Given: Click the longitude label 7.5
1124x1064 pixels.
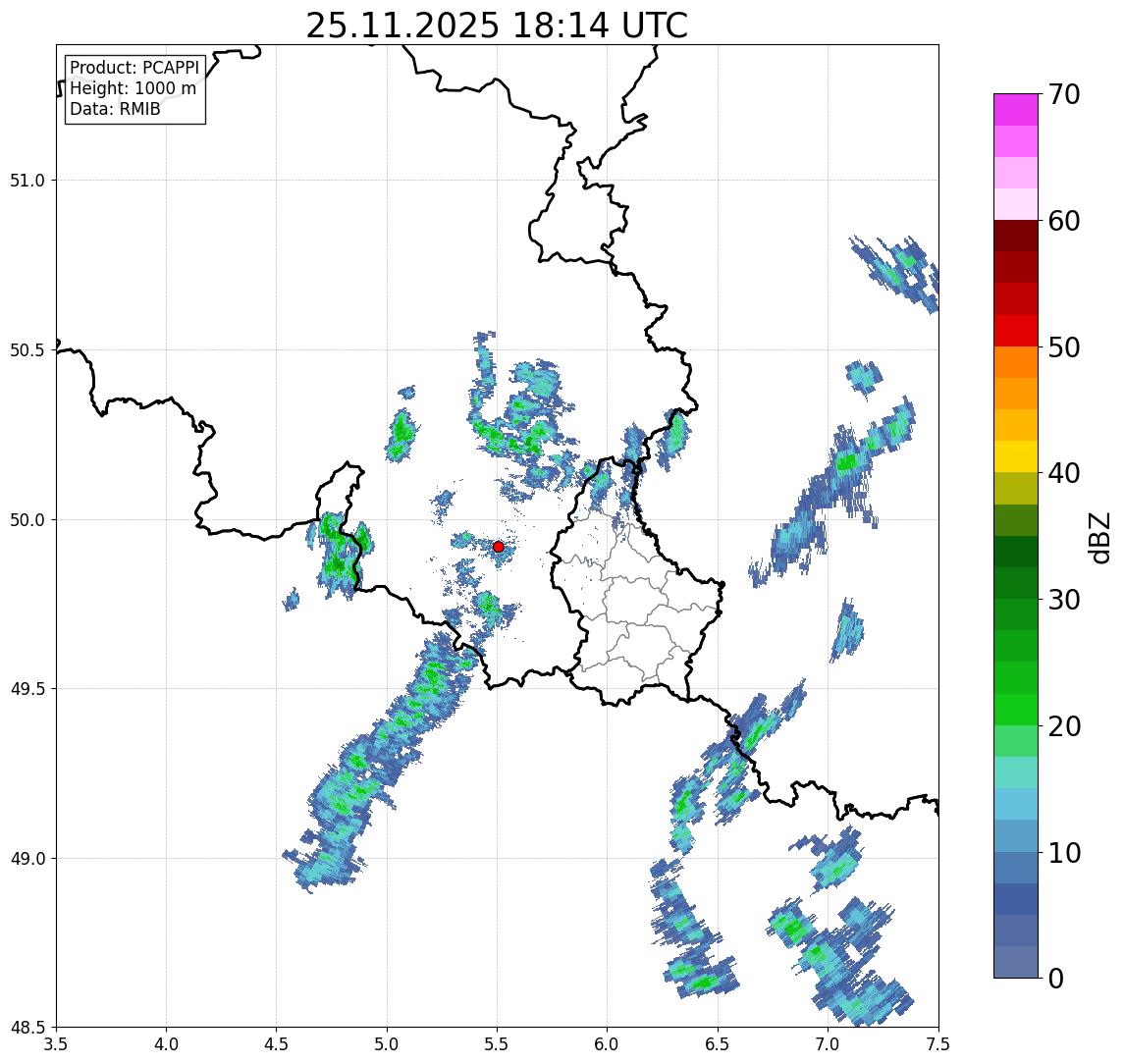Looking at the screenshot, I should click(938, 1044).
